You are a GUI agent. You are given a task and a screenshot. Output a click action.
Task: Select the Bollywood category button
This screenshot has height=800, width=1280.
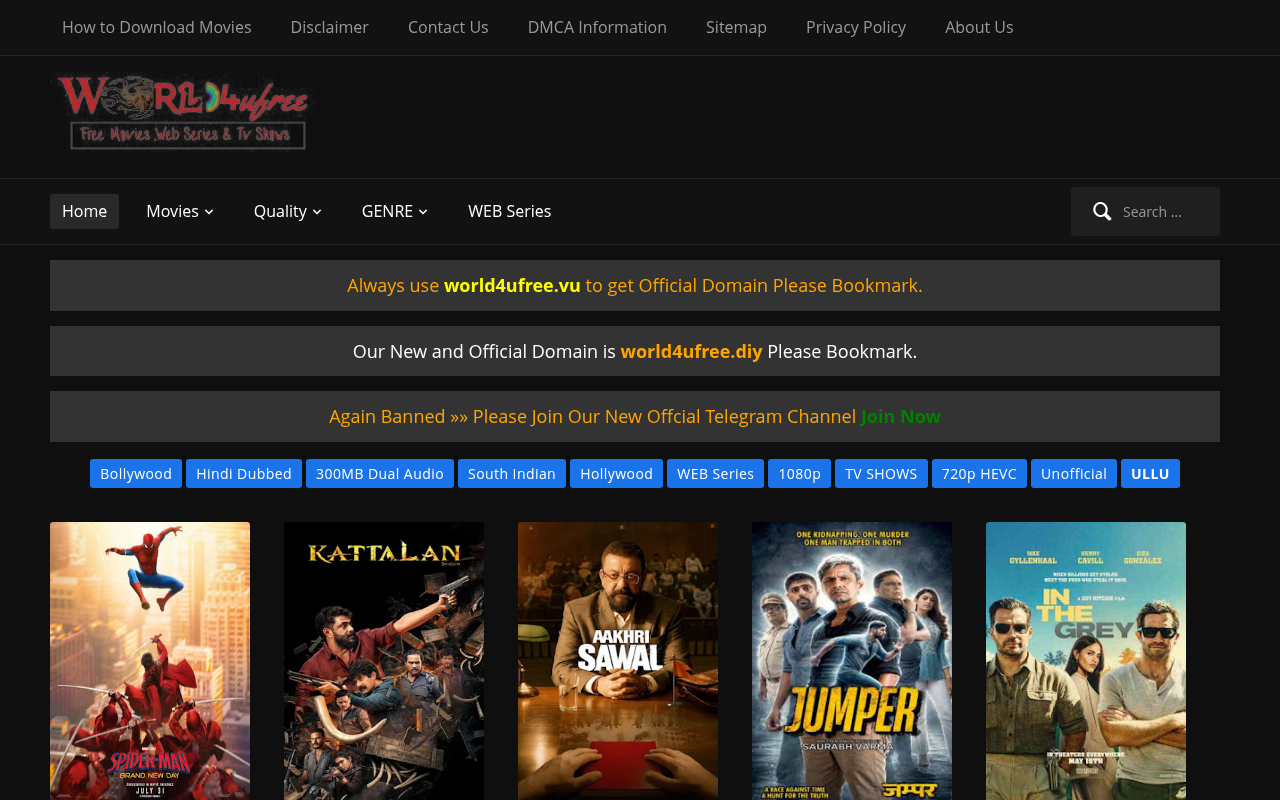(136, 473)
